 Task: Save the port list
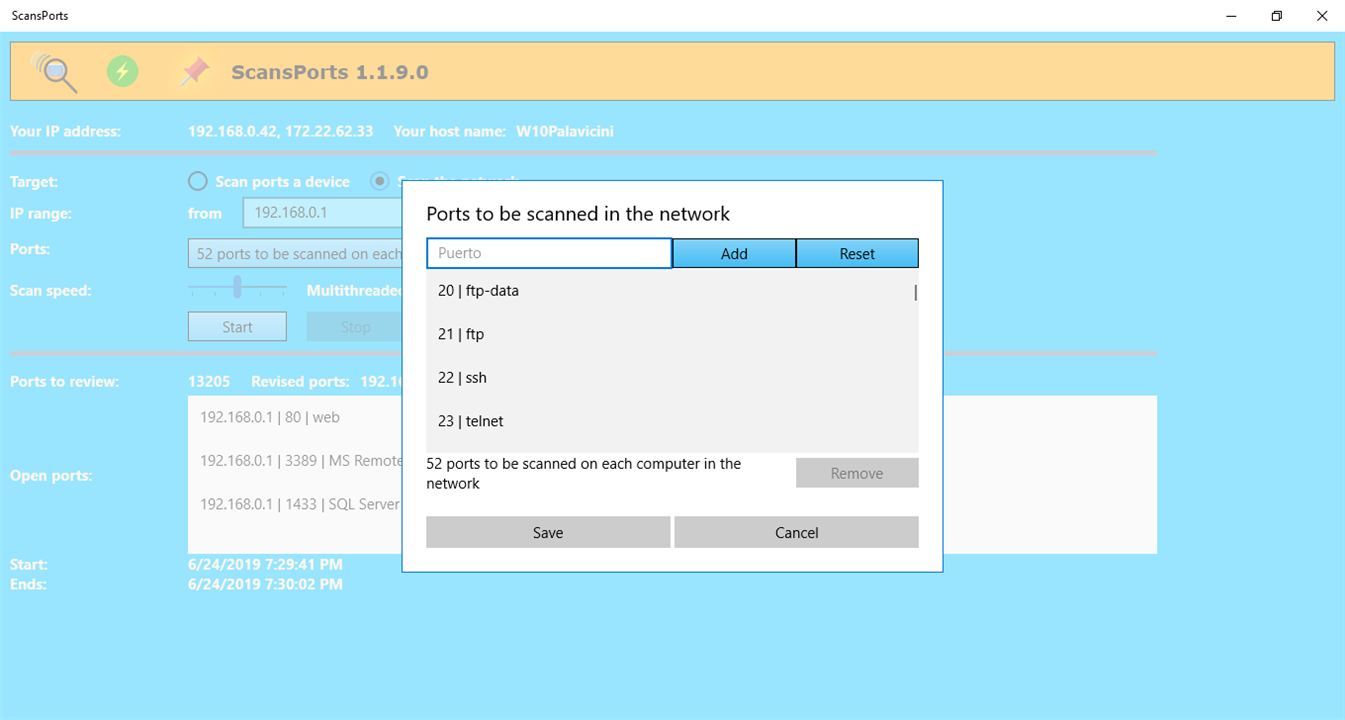[x=548, y=532]
